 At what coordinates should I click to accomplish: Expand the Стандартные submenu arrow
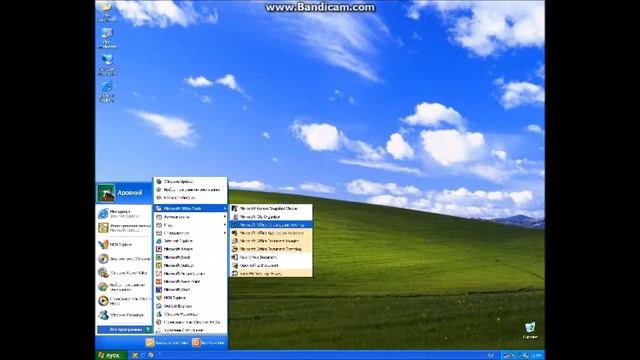(225, 233)
